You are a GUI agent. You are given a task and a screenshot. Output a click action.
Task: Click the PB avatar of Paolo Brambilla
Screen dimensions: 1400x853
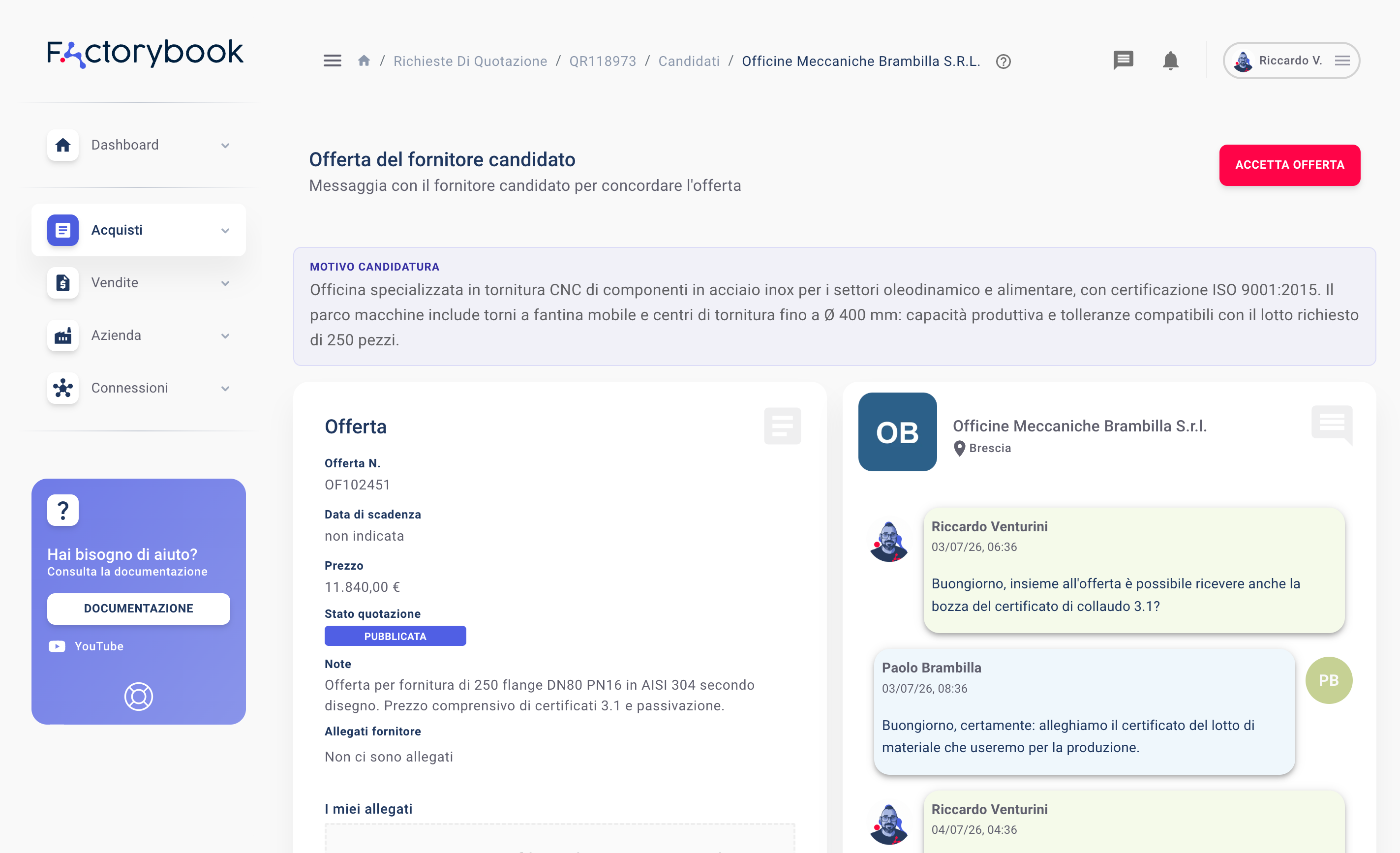(x=1328, y=680)
